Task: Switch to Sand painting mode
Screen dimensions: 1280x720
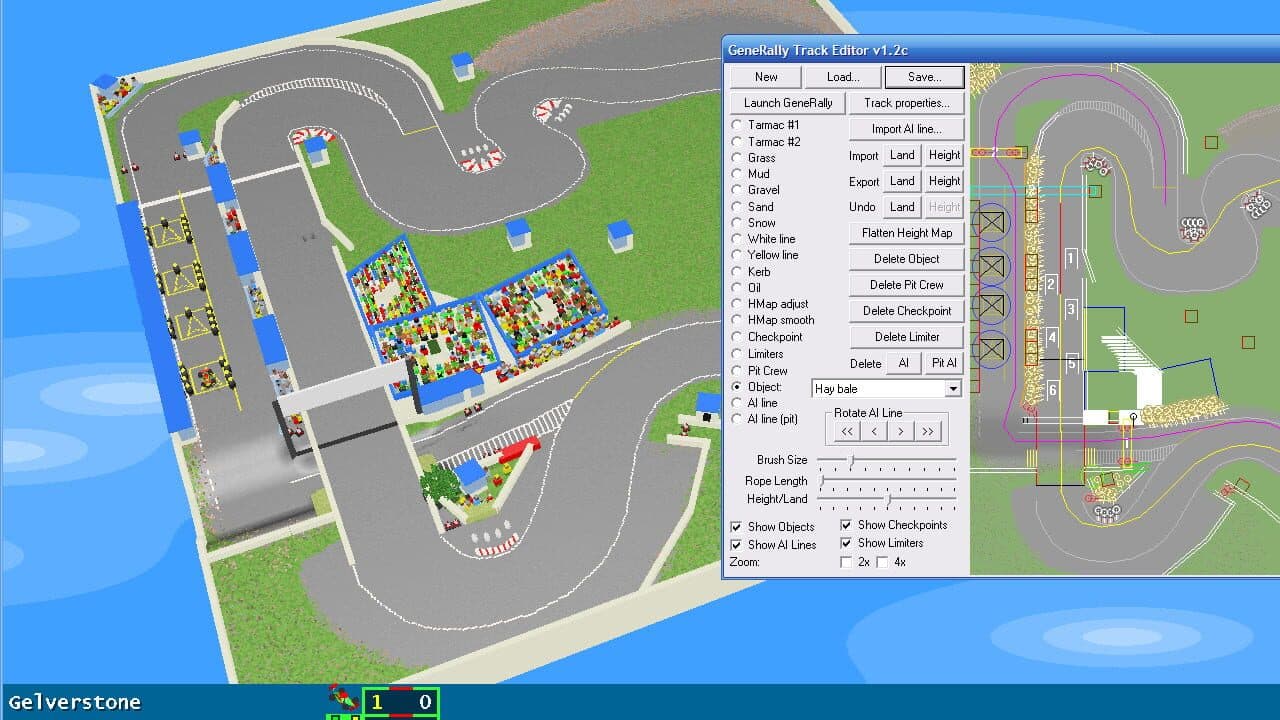Action: tap(737, 206)
